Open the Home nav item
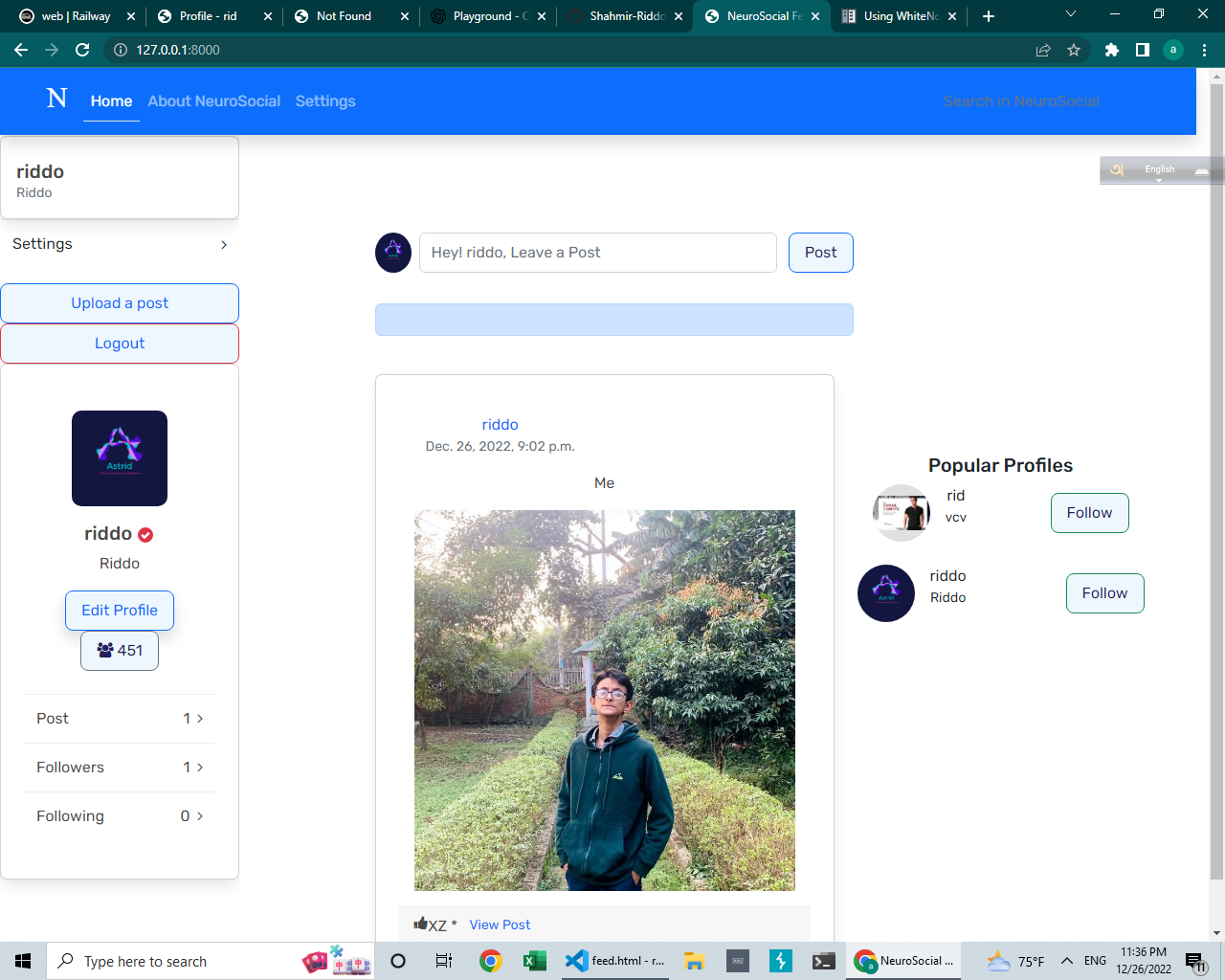 coord(111,100)
